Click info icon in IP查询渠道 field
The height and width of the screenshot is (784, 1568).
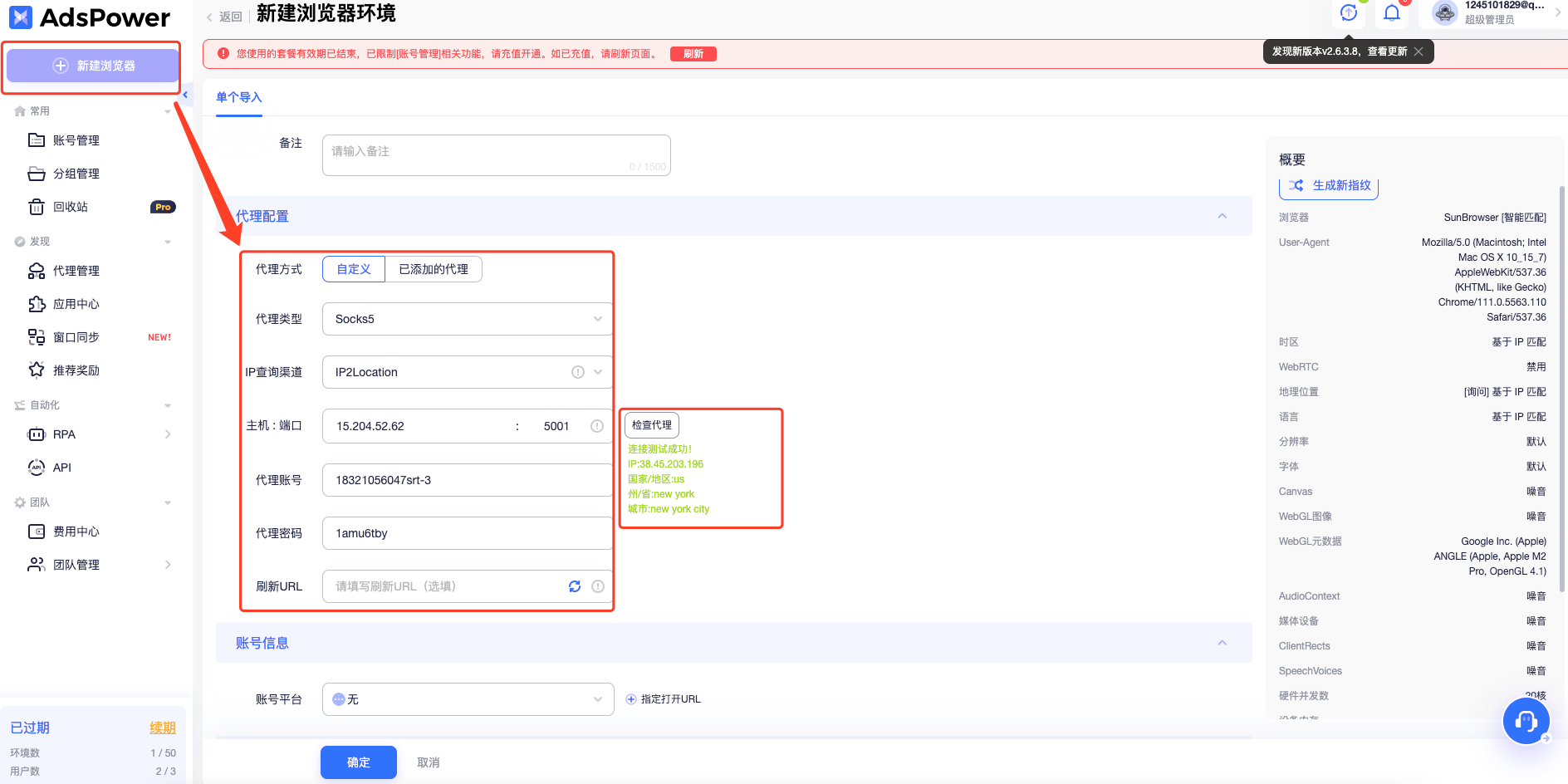pos(578,372)
